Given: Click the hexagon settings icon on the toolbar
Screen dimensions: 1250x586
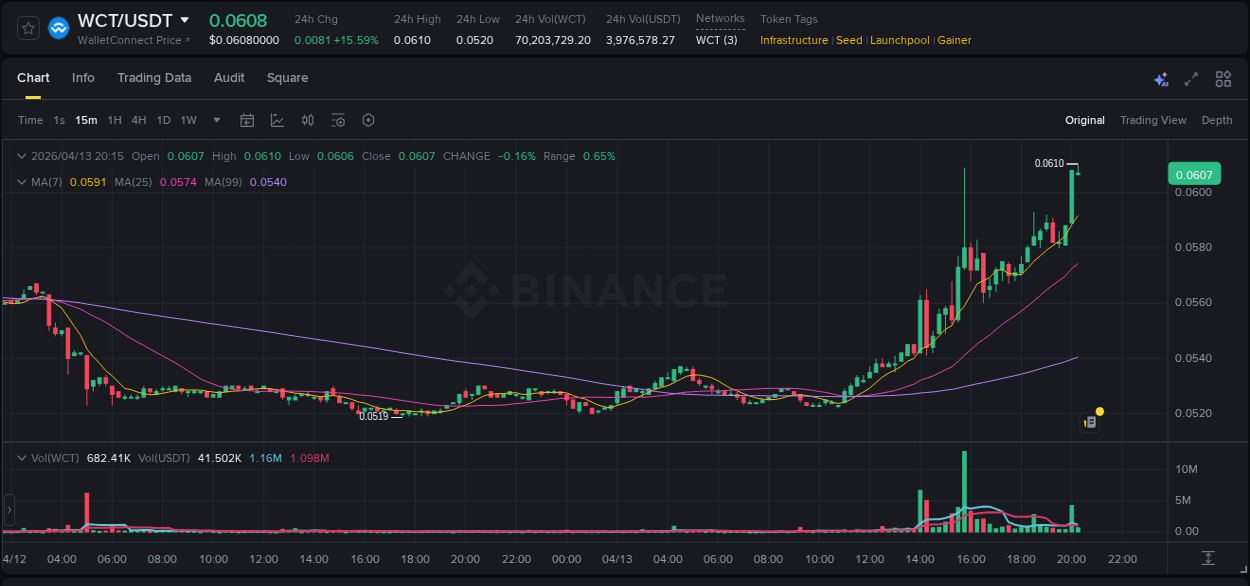Looking at the screenshot, I should [368, 120].
